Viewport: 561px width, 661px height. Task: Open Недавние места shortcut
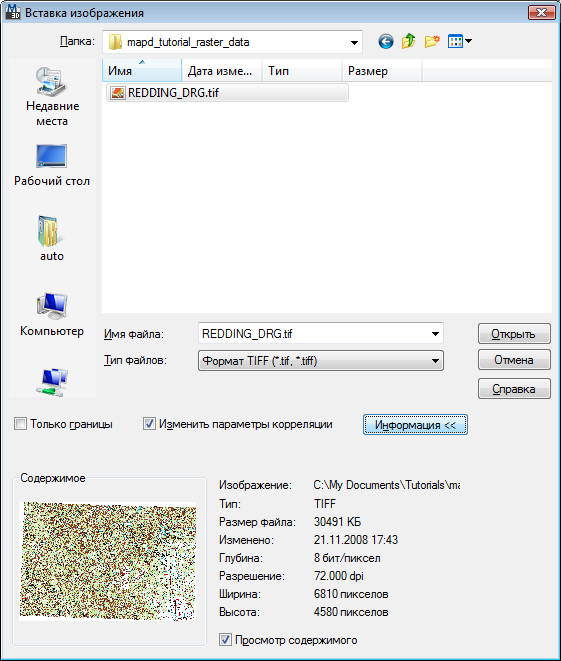52,97
